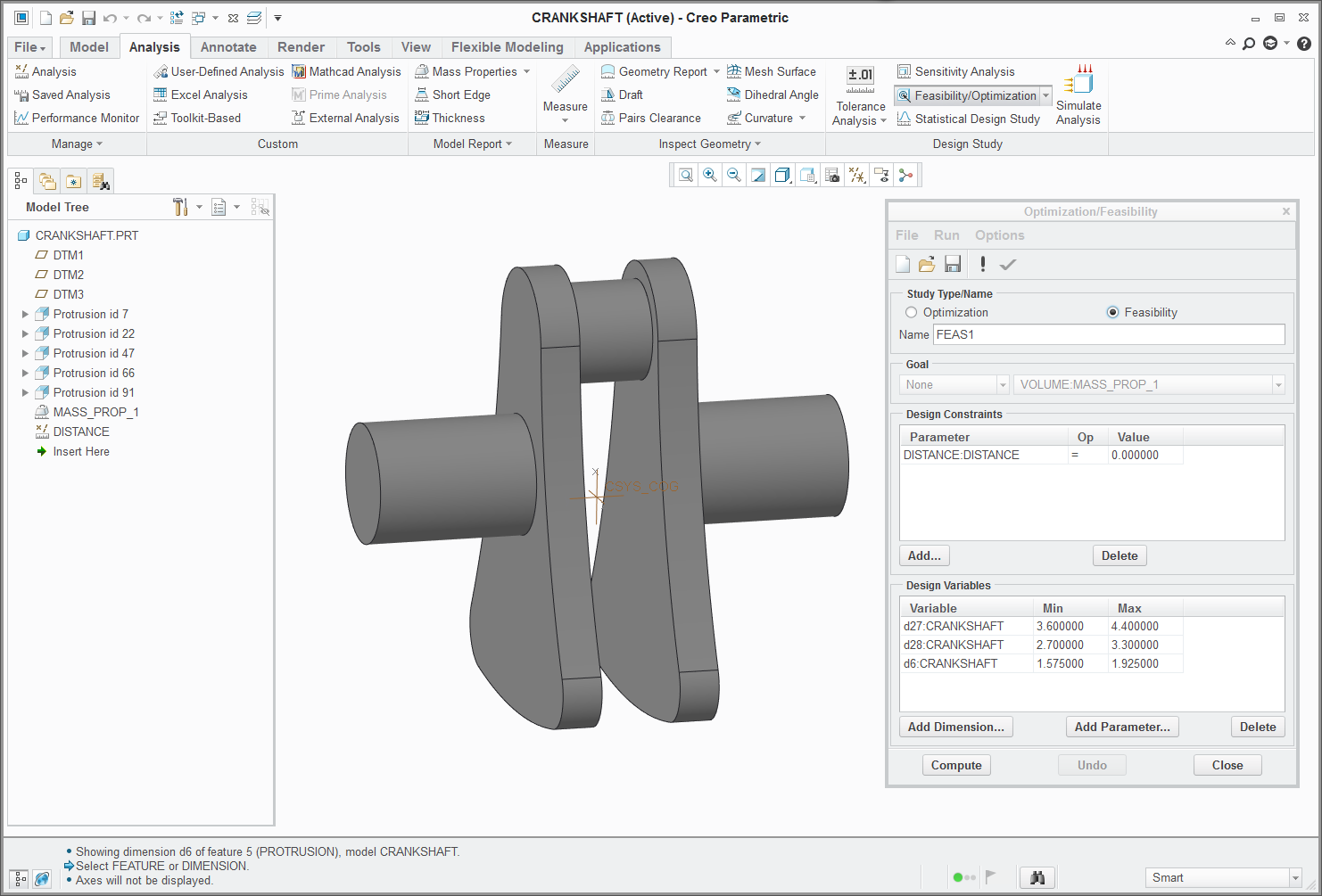Expand Protrusion id 7 in model tree
The height and width of the screenshot is (896, 1322).
[x=25, y=314]
